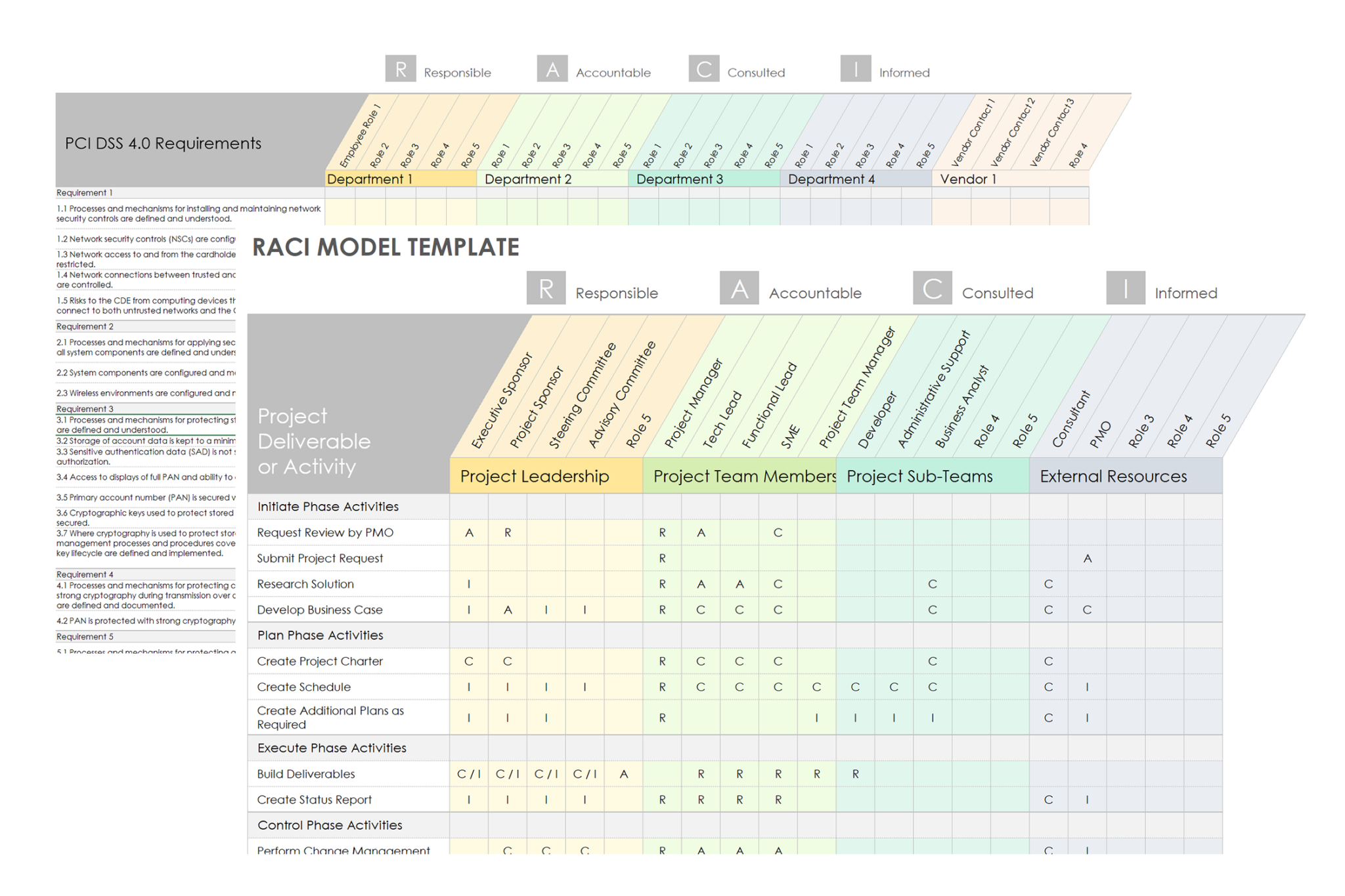Click the Developer column header
The image size is (1345, 896).
[877, 421]
